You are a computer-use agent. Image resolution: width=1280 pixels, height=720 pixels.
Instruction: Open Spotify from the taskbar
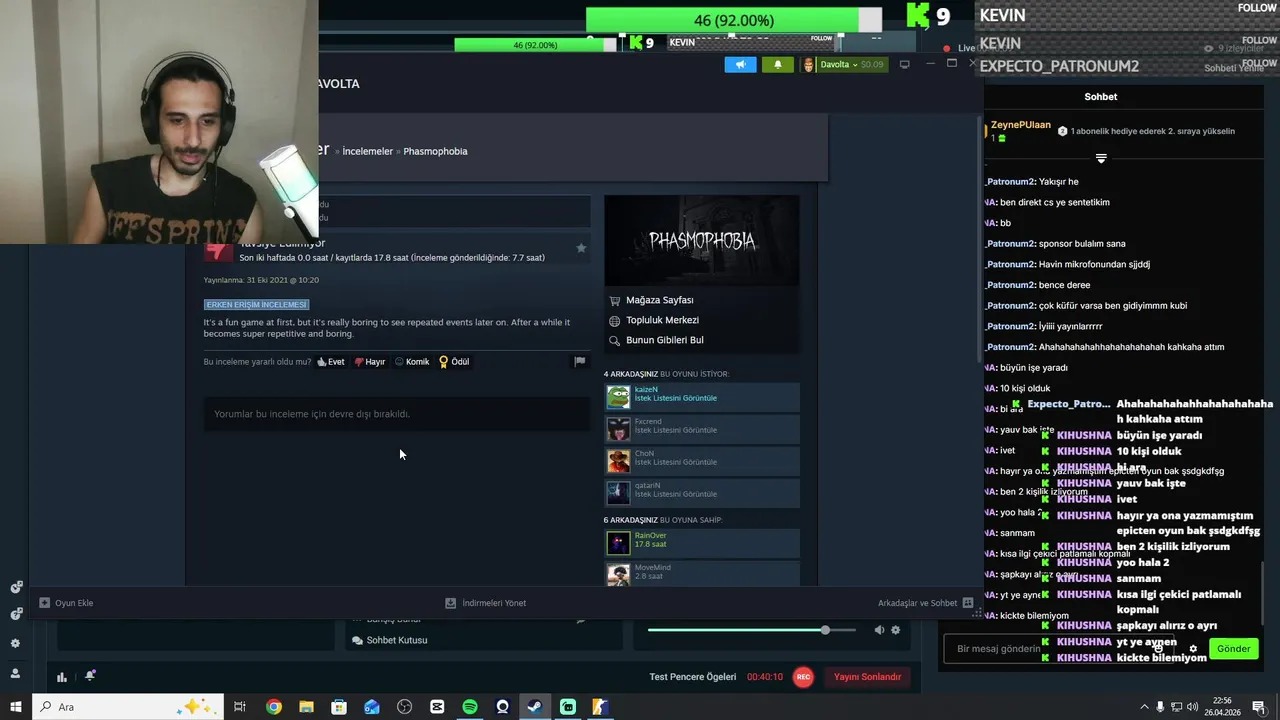coord(470,707)
